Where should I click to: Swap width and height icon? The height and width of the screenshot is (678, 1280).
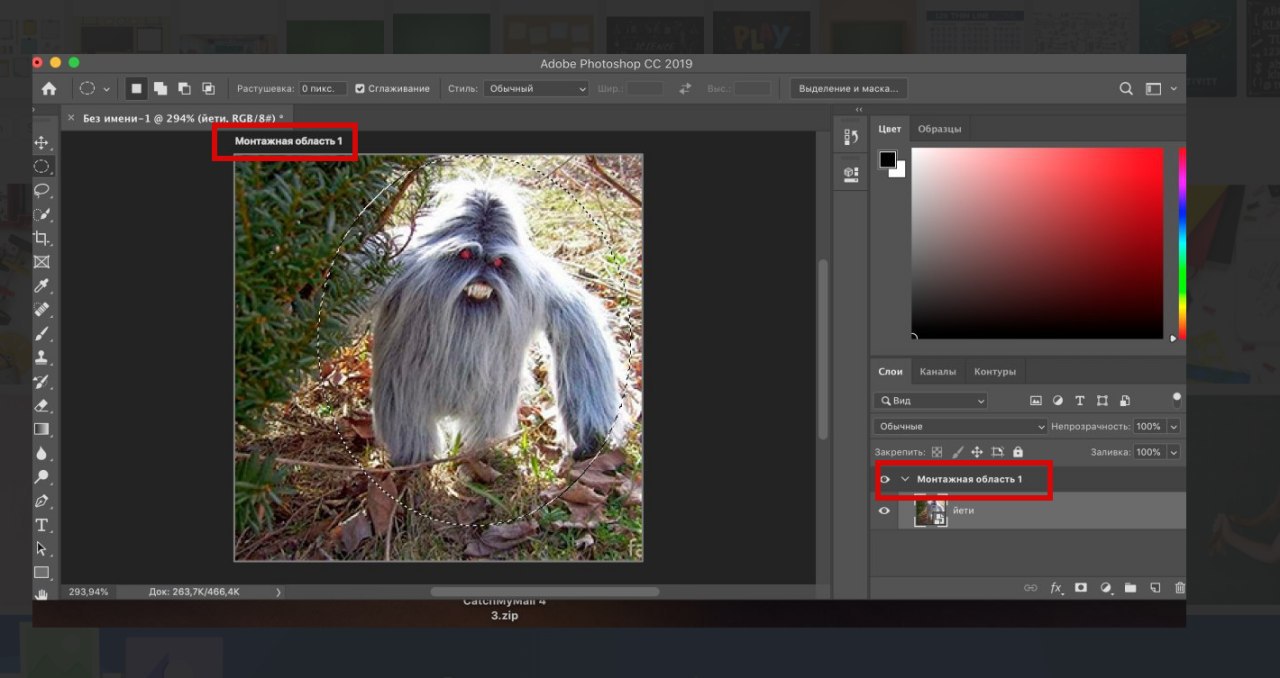[685, 88]
